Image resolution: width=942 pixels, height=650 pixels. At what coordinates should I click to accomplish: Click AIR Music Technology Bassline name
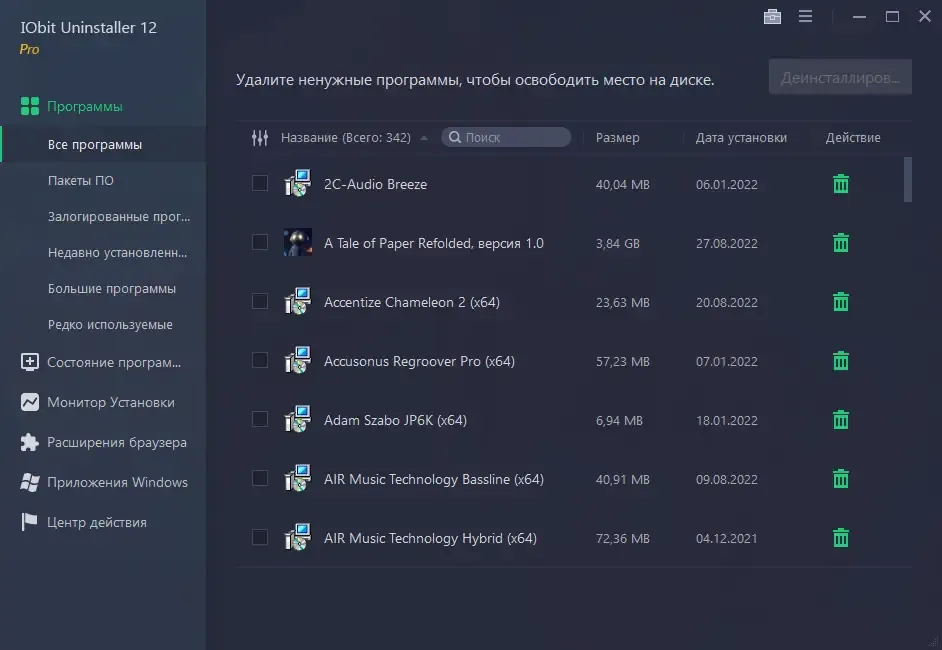tap(433, 479)
